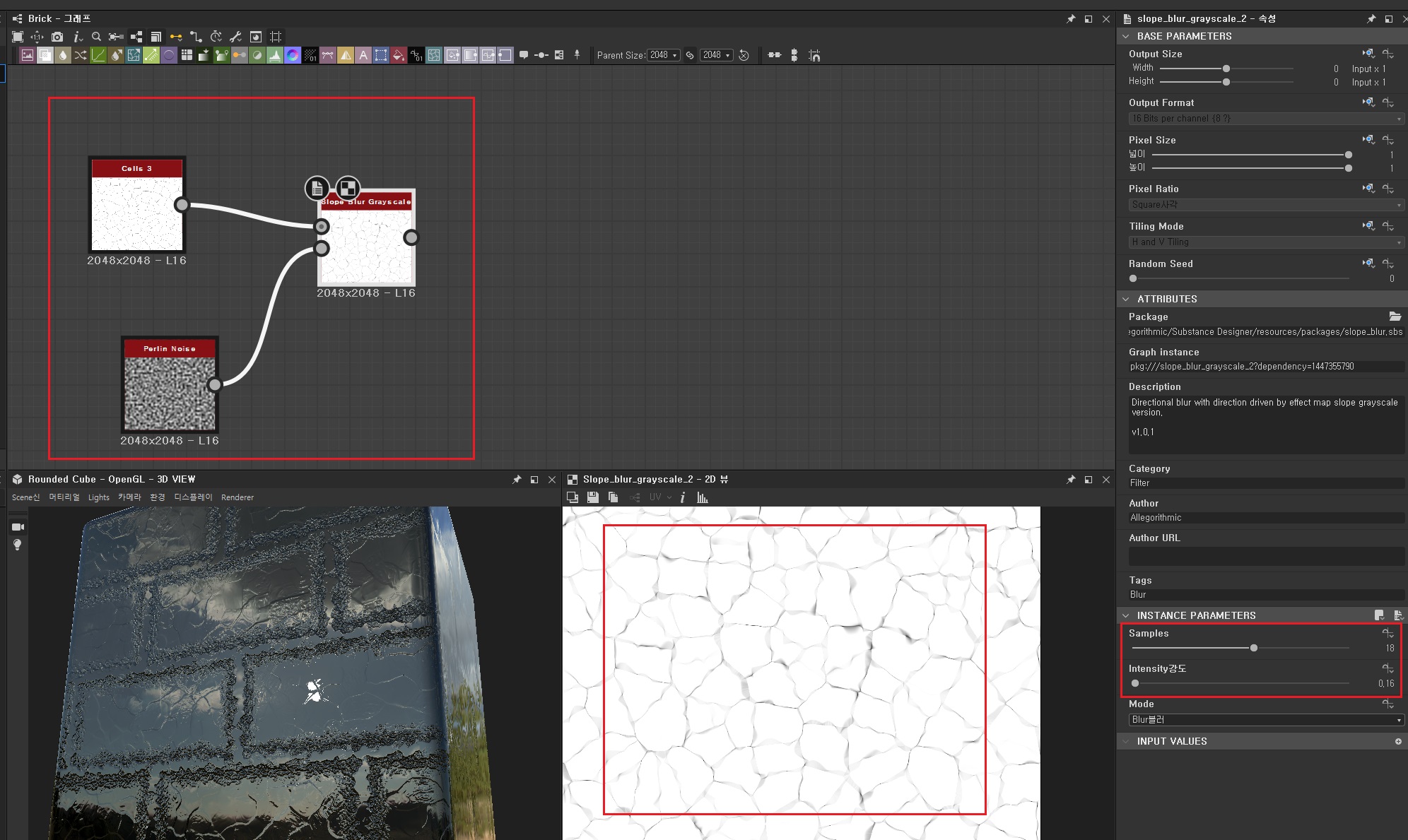Add a Text node from toolbar

[x=363, y=55]
